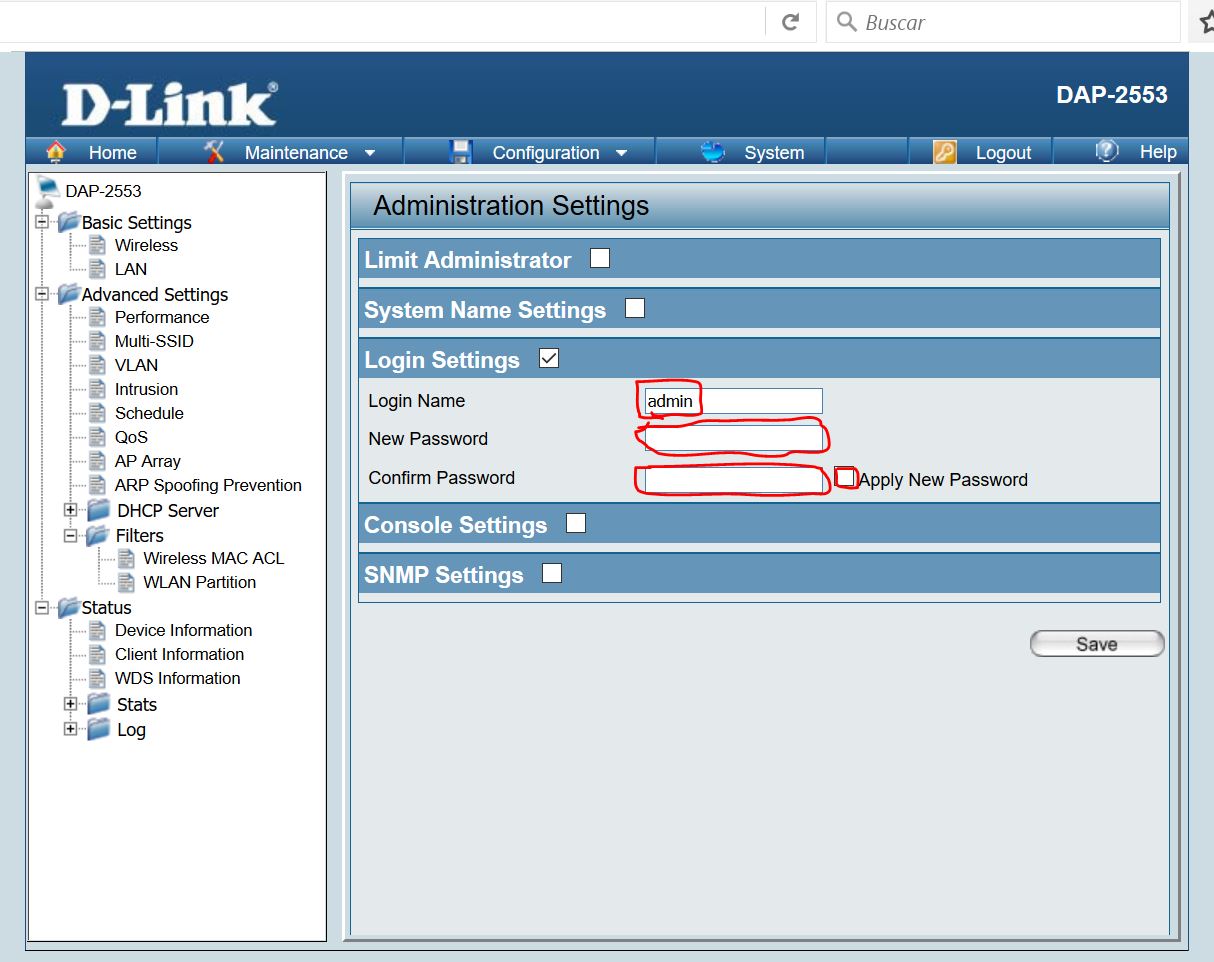Click the Confirm Password input field
The width and height of the screenshot is (1214, 962).
[733, 479]
